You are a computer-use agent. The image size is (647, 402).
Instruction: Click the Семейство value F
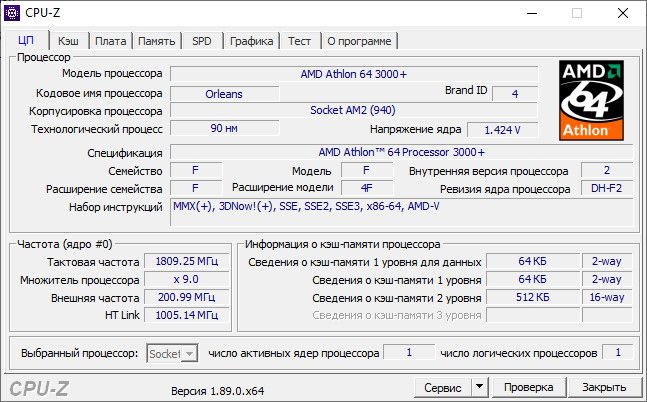tap(196, 170)
